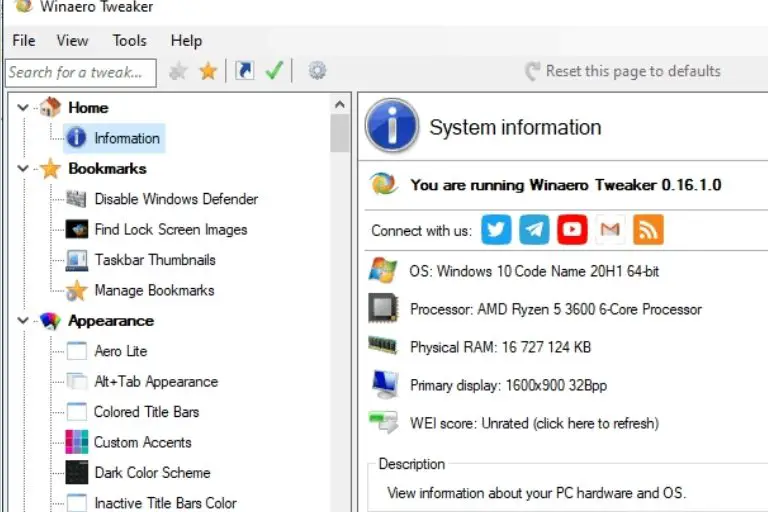The width and height of the screenshot is (768, 512).
Task: Select Custom Accents tree item
Action: click(143, 442)
